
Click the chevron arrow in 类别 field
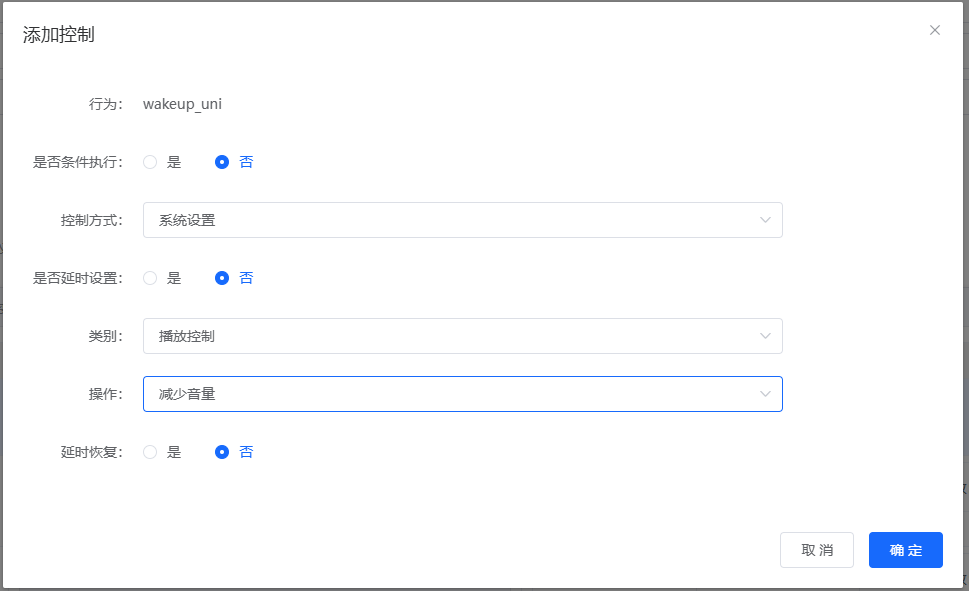(765, 336)
